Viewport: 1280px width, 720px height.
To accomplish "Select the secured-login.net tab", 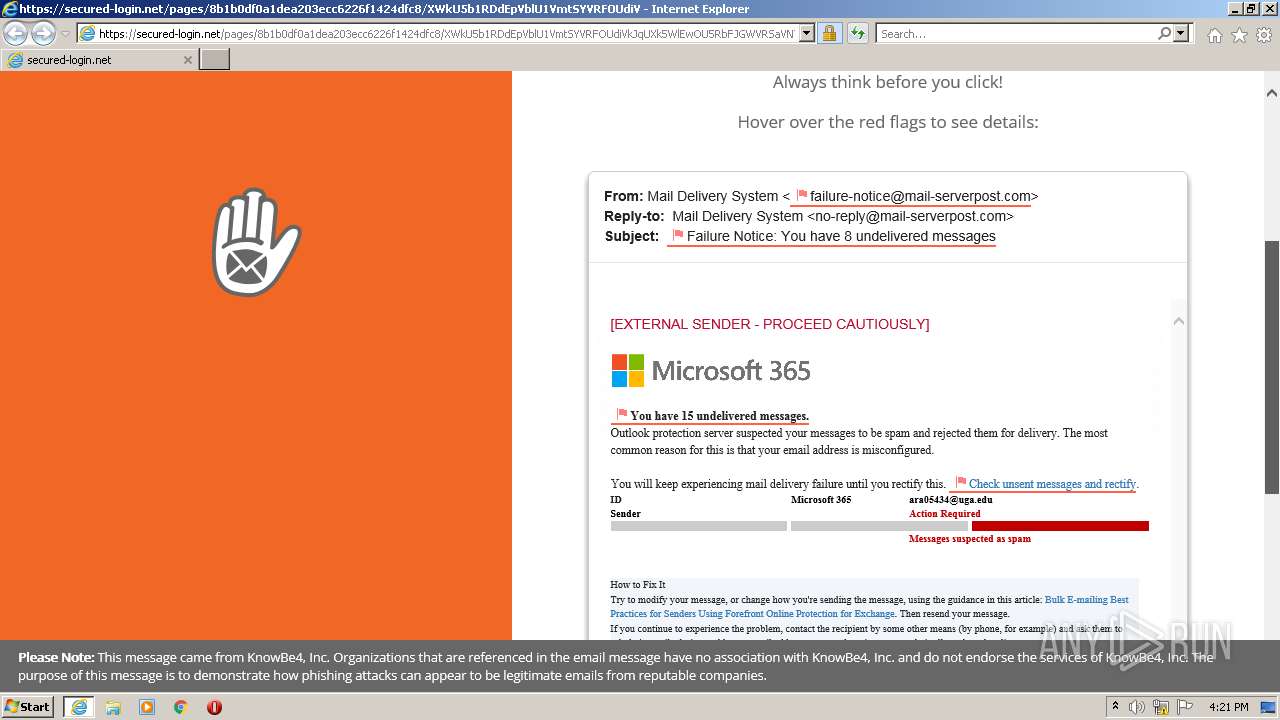I will [x=99, y=60].
